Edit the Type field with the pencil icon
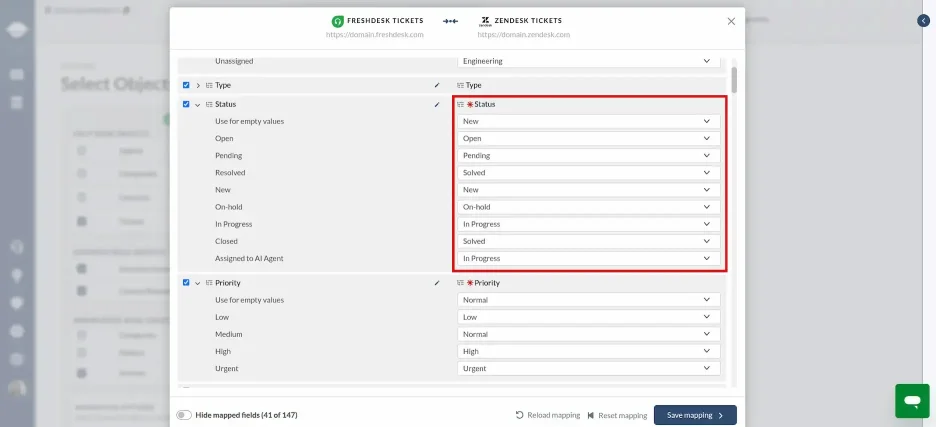Screen dimensions: 936x427 (437, 85)
